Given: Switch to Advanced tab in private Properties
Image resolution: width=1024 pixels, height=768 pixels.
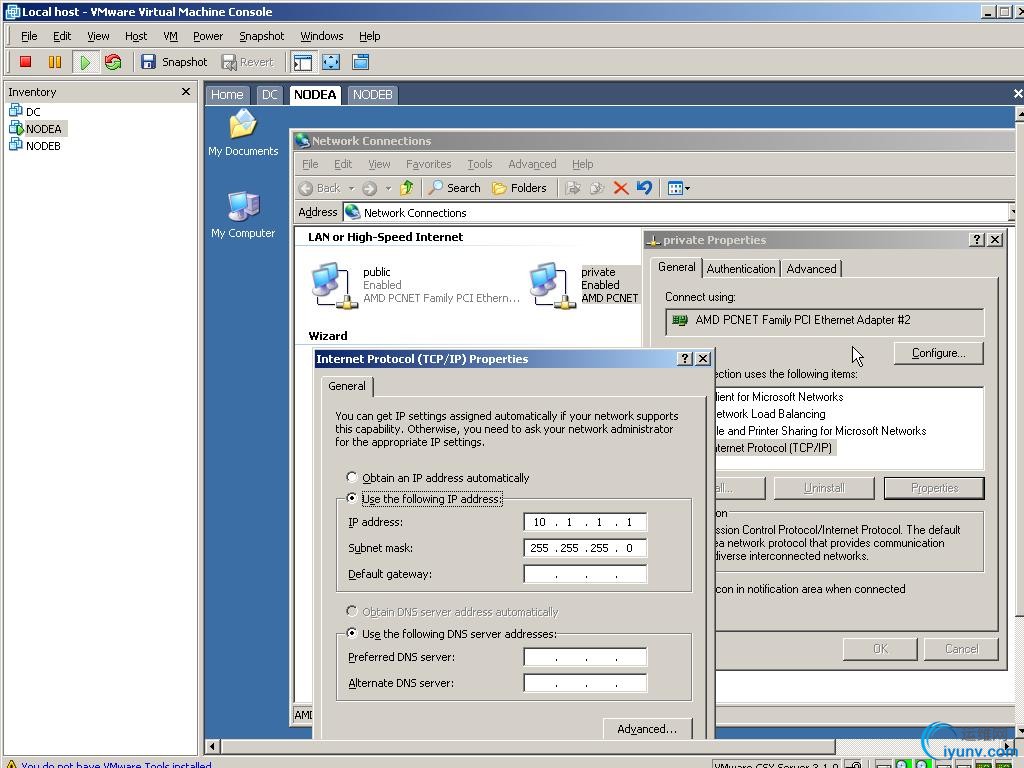Looking at the screenshot, I should click(811, 268).
